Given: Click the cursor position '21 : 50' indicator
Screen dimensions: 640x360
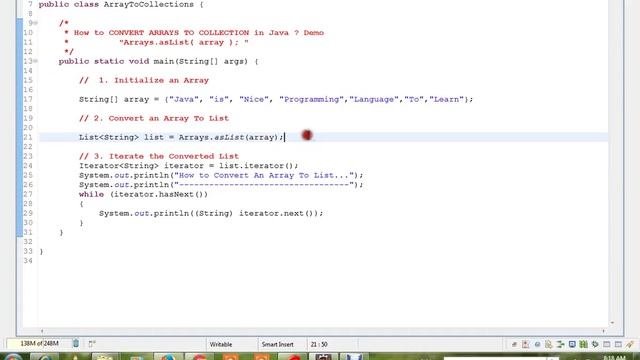Looking at the screenshot, I should (319, 344).
